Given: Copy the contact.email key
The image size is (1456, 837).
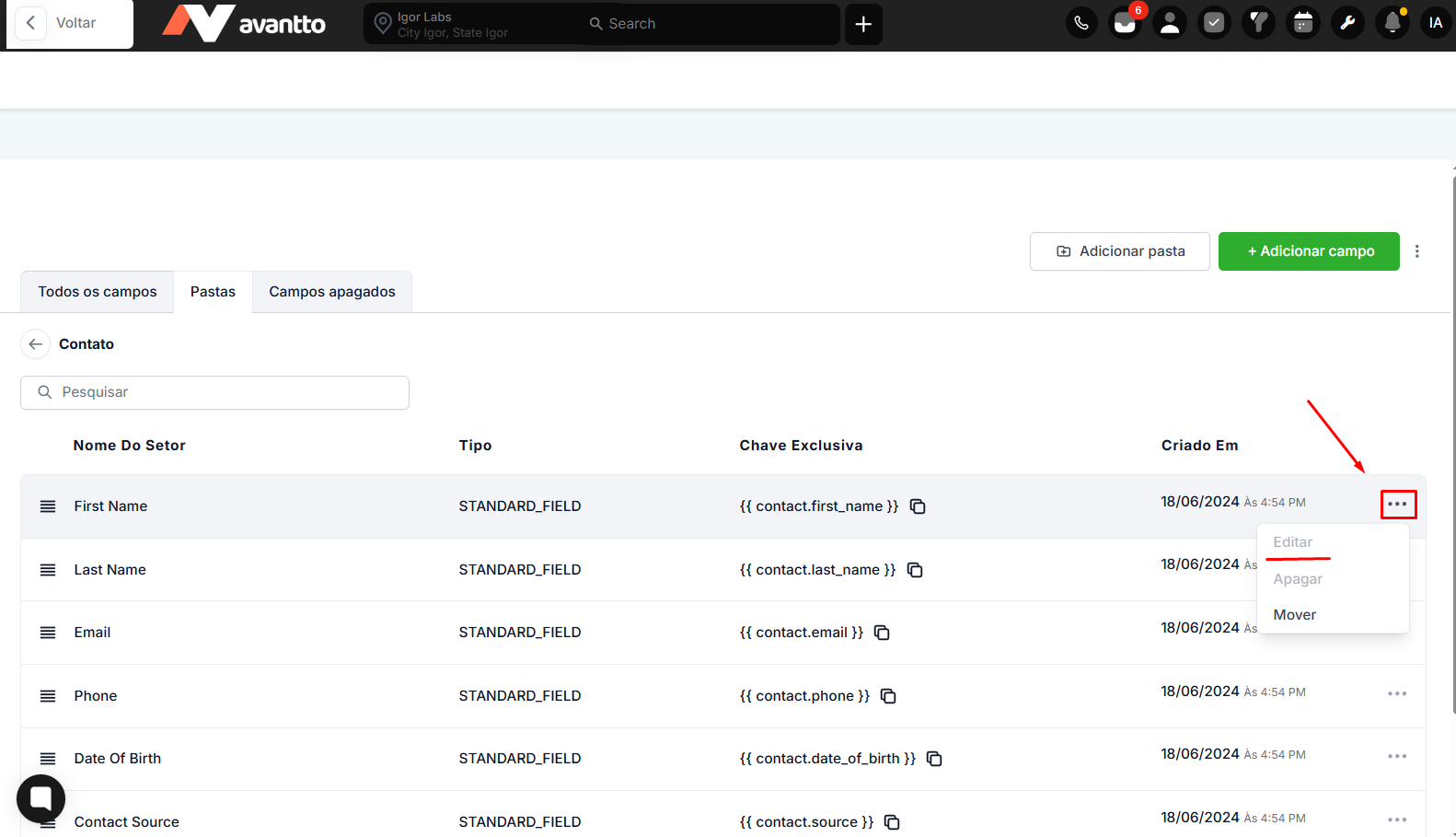Looking at the screenshot, I should [882, 633].
